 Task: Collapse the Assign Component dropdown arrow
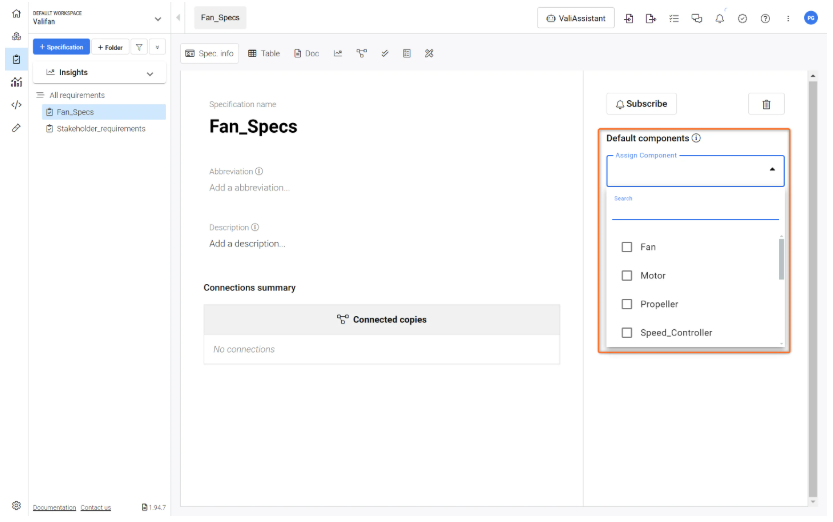click(x=771, y=171)
